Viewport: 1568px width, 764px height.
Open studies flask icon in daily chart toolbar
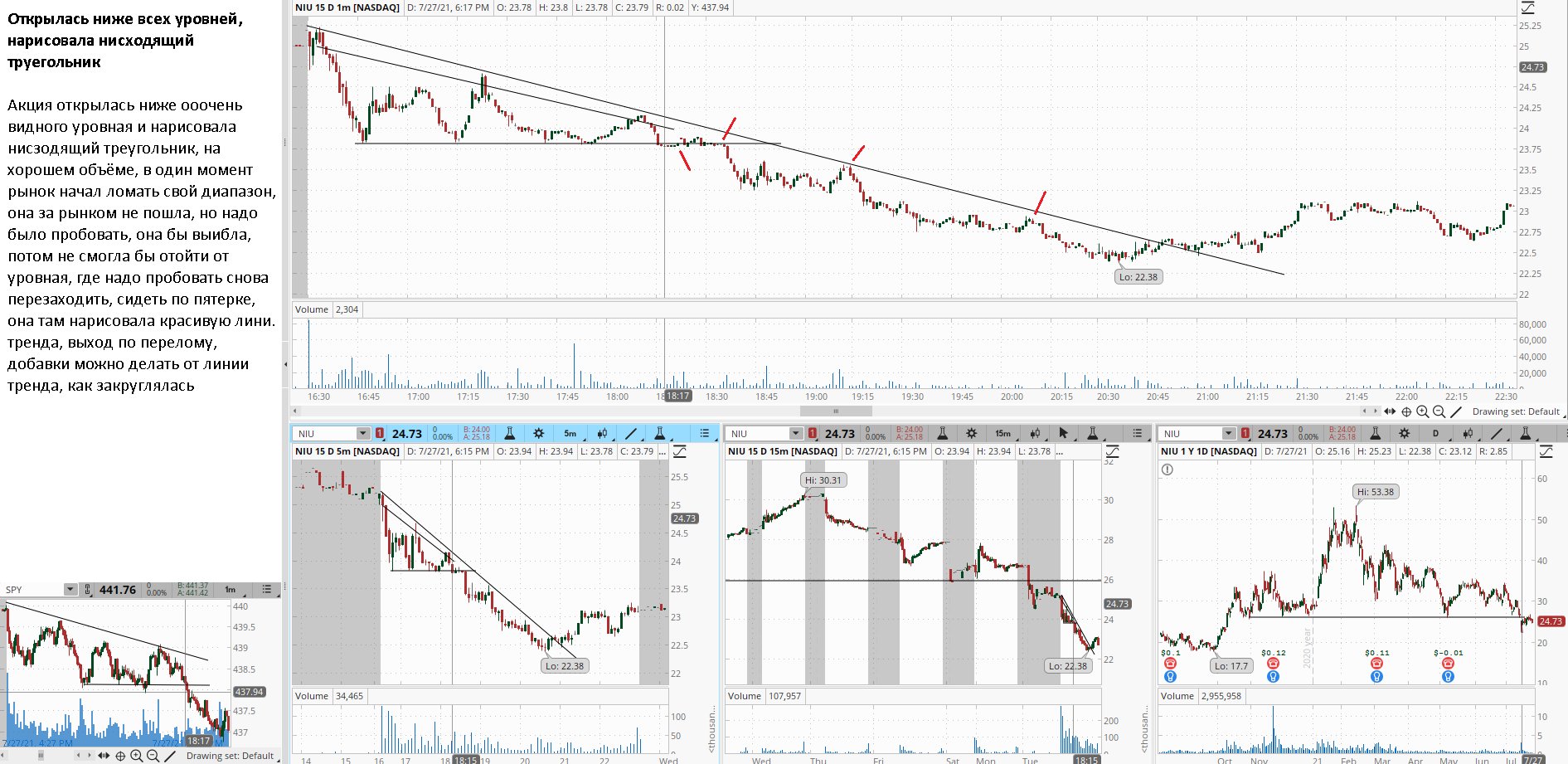1376,433
